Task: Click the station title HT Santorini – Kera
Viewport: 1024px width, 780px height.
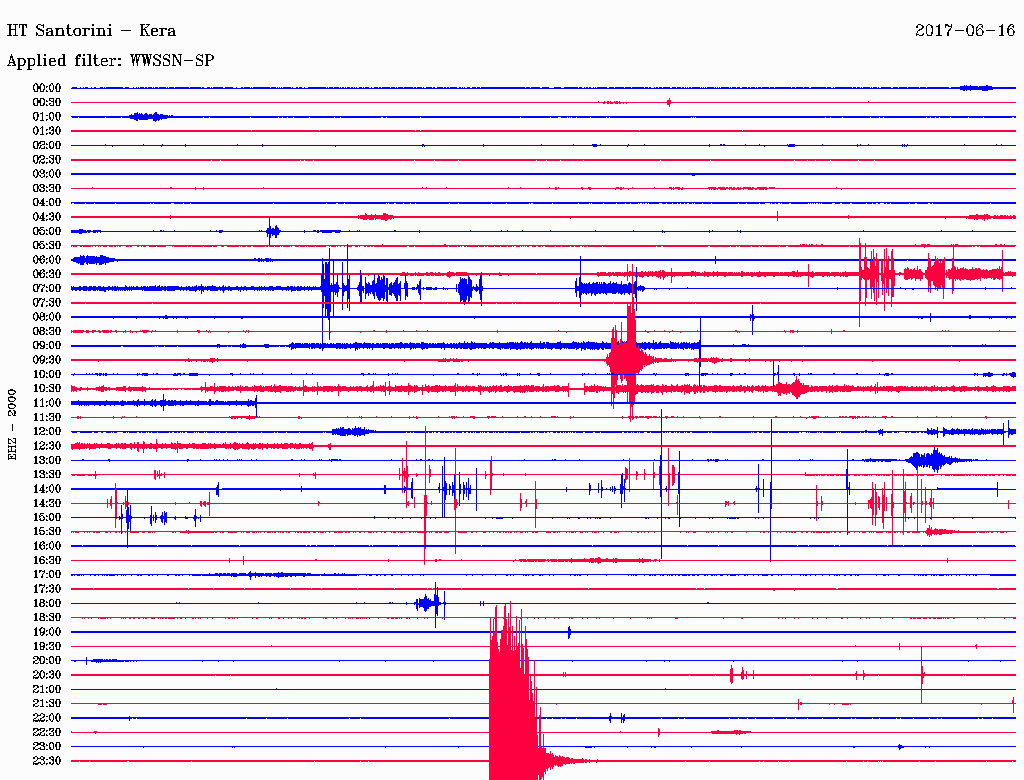Action: click(x=91, y=31)
